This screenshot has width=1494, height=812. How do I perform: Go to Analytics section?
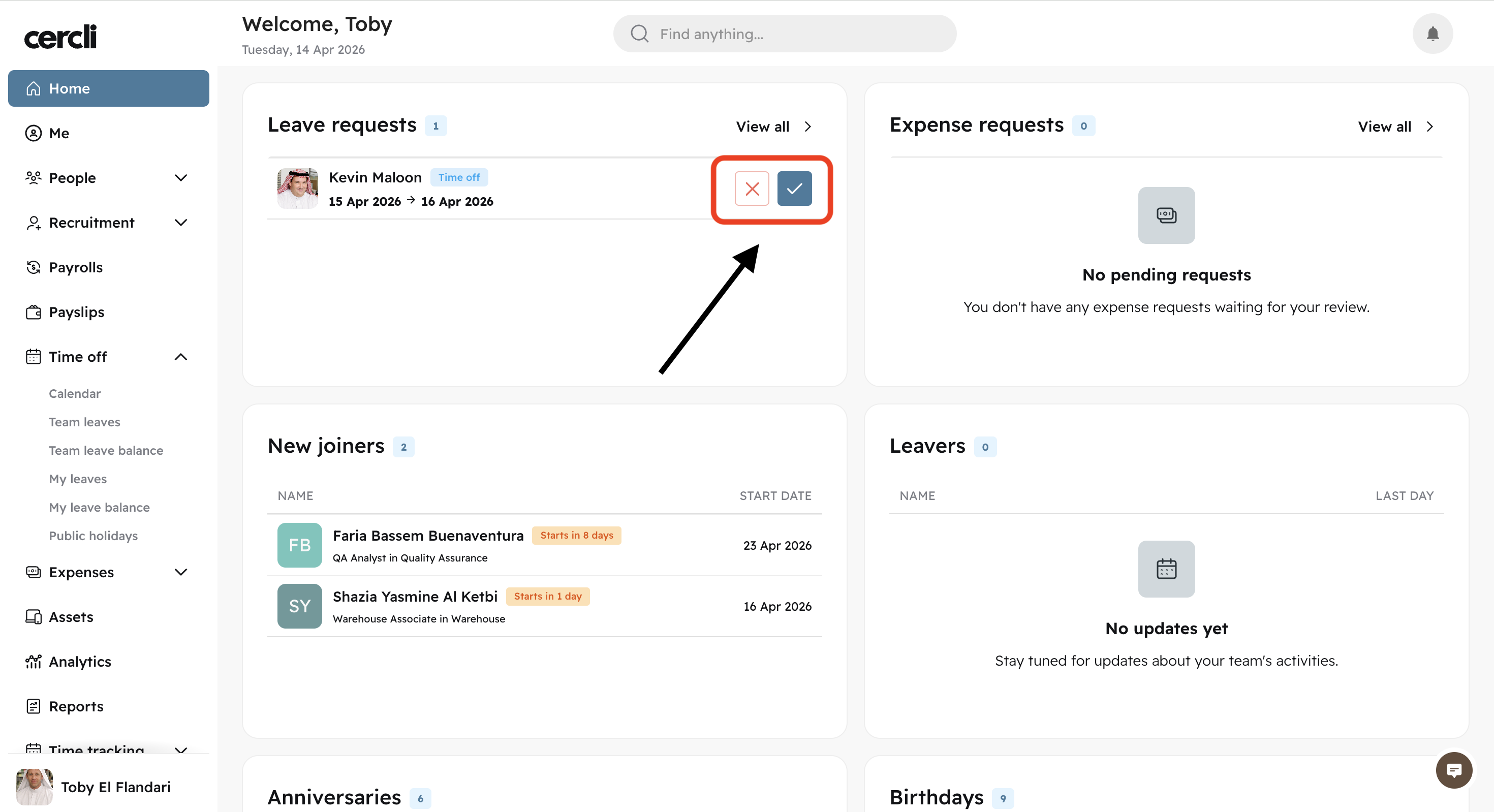pos(79,662)
